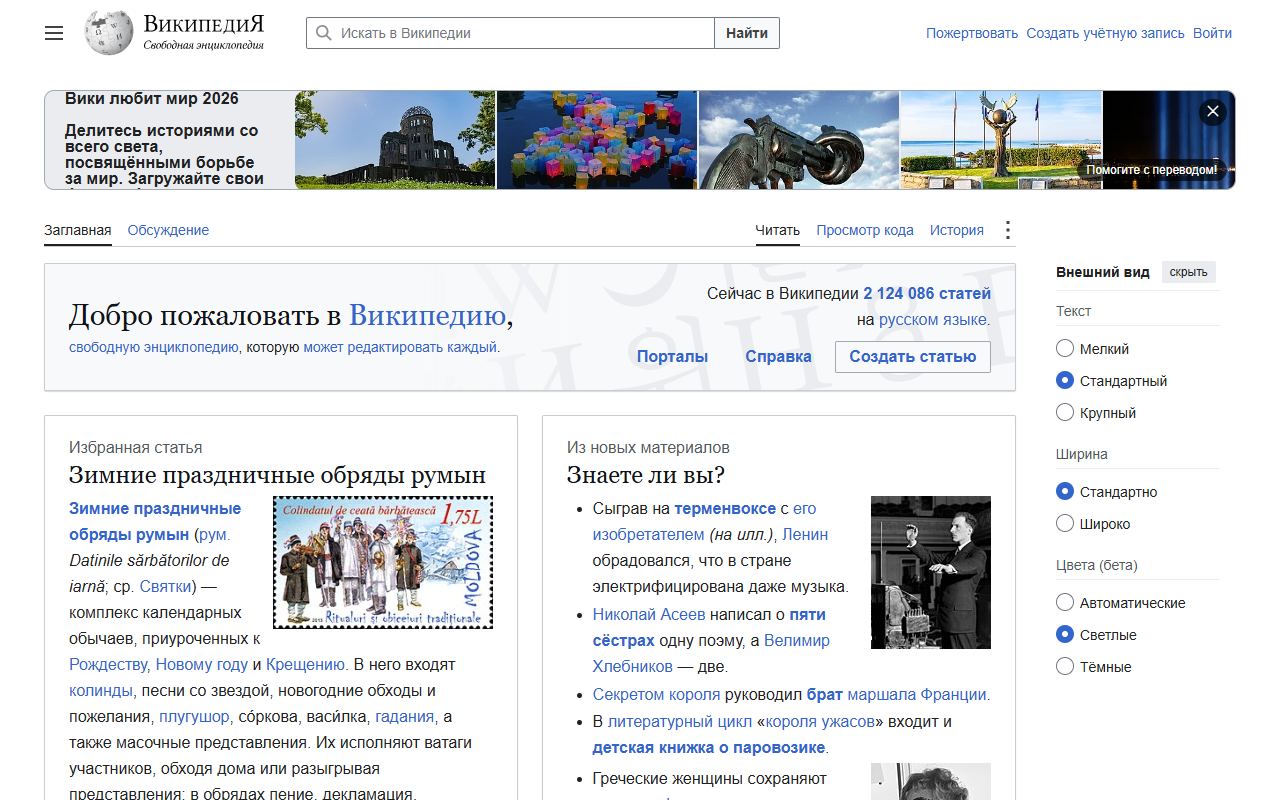Open the русском языке link
Viewport: 1280px width, 800px height.
tap(932, 320)
